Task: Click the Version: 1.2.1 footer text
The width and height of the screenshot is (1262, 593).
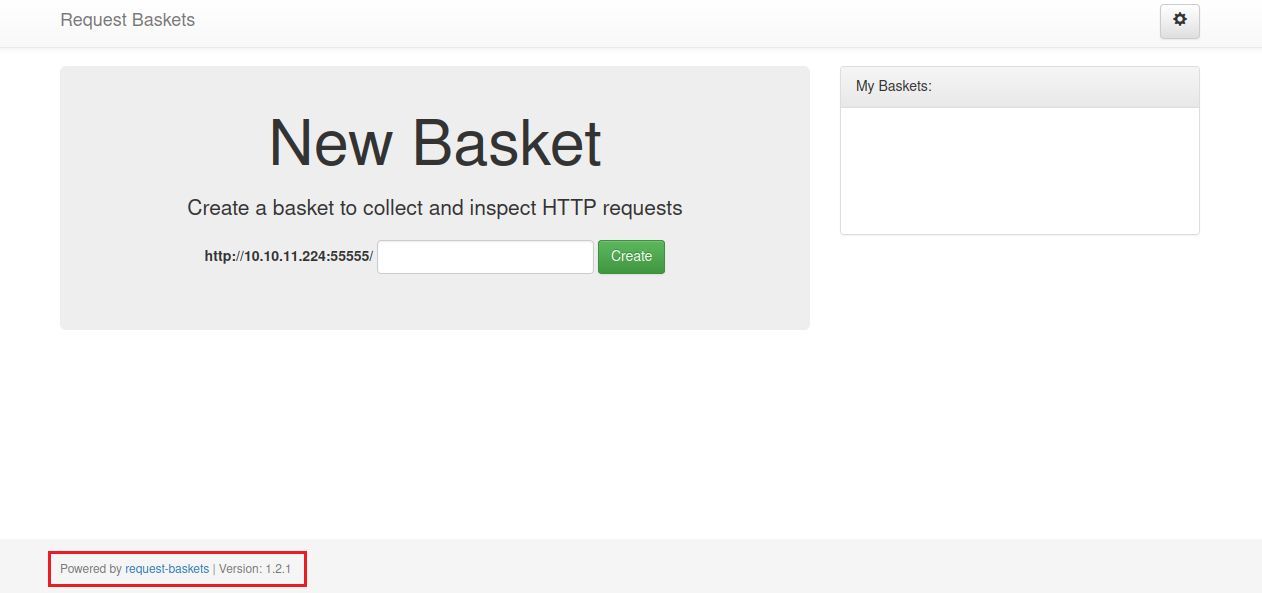Action: coord(255,569)
